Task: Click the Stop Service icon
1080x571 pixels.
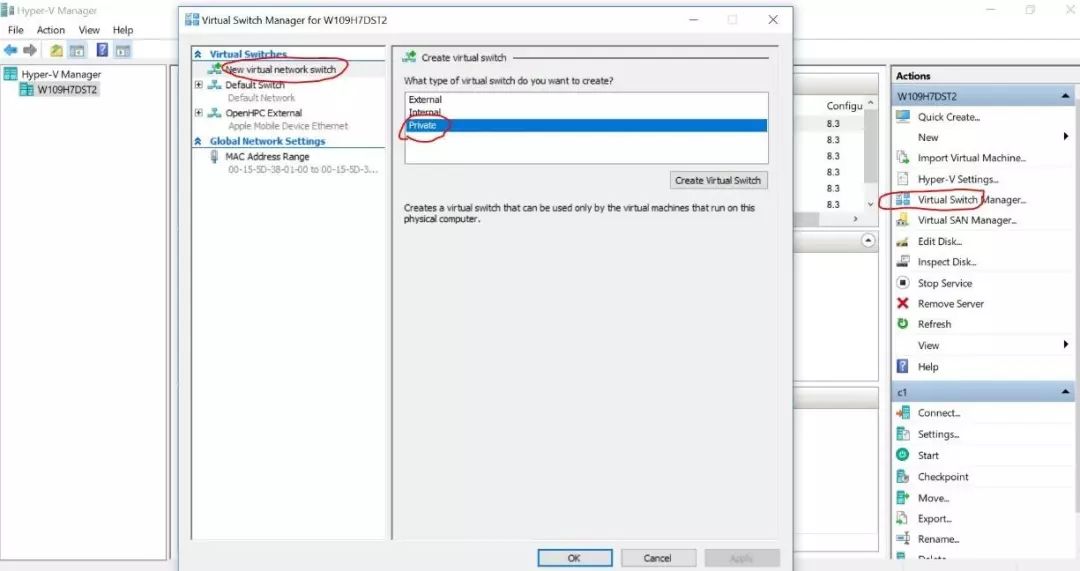Action: [902, 282]
